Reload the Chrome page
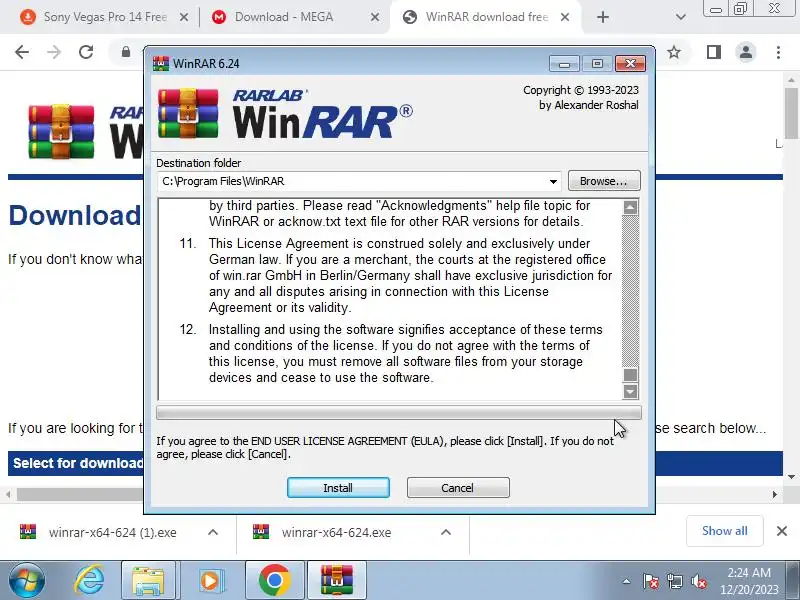The height and width of the screenshot is (600, 800). [x=86, y=52]
